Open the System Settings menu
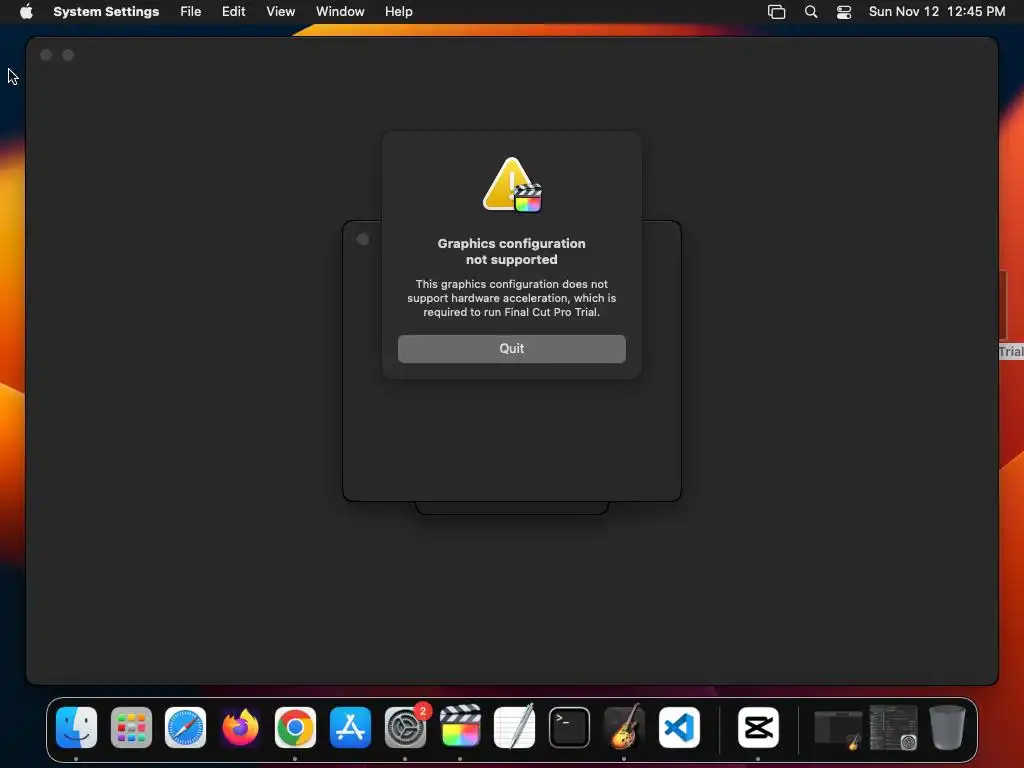The width and height of the screenshot is (1024, 768). pyautogui.click(x=106, y=12)
